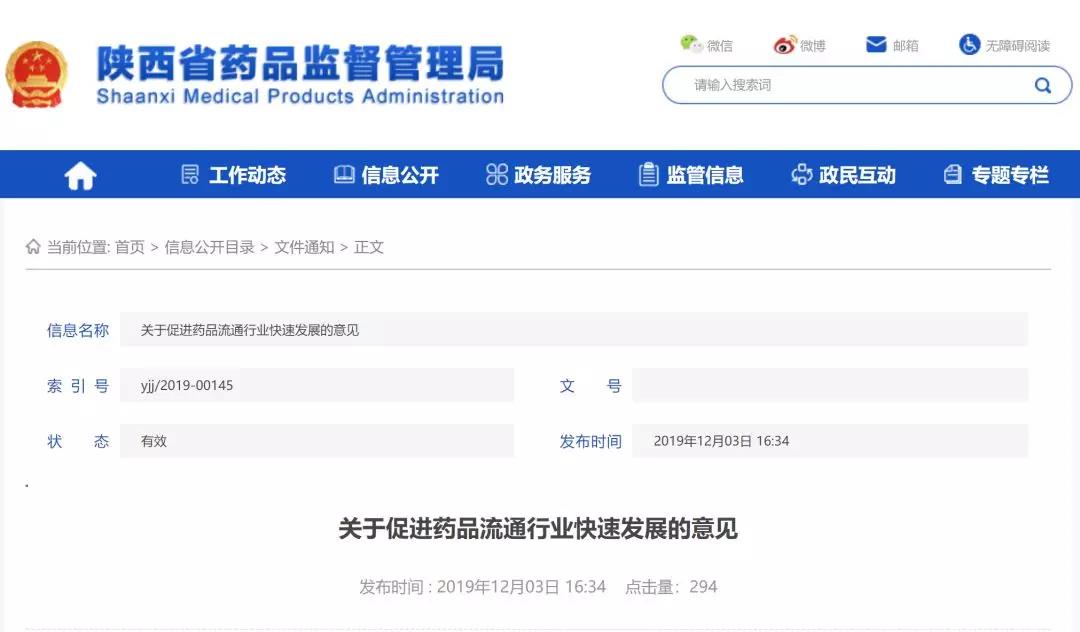Open the 信息公开 menu
Viewport: 1080px width, 632px height.
(x=386, y=175)
